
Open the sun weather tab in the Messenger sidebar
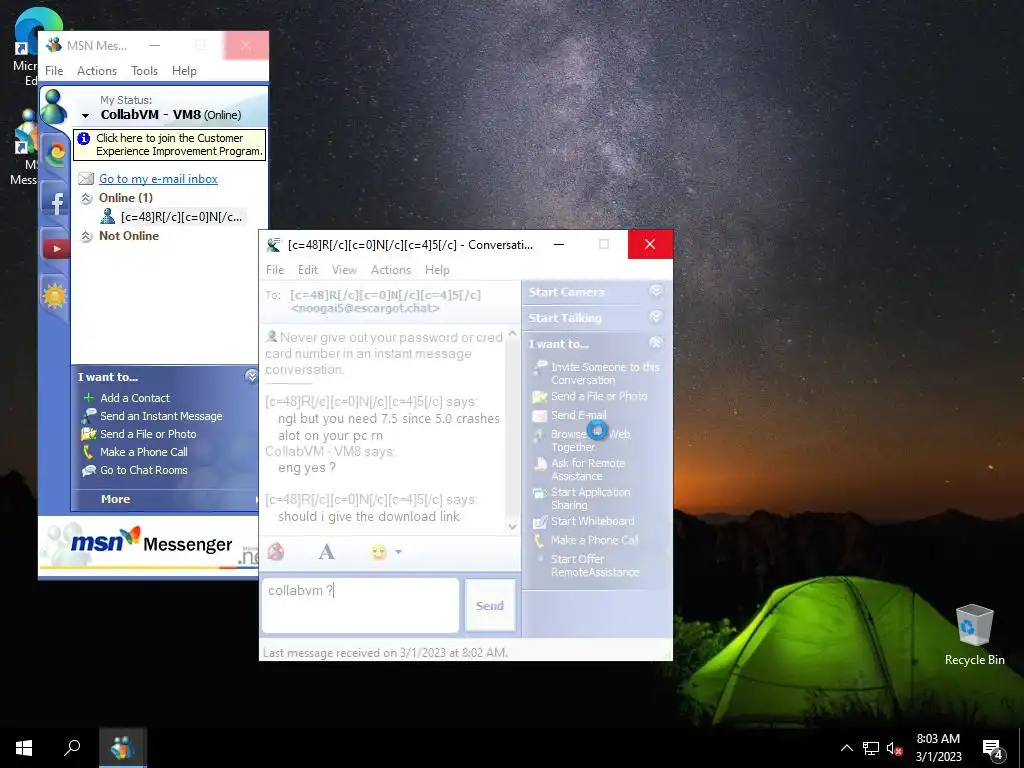pos(56,296)
